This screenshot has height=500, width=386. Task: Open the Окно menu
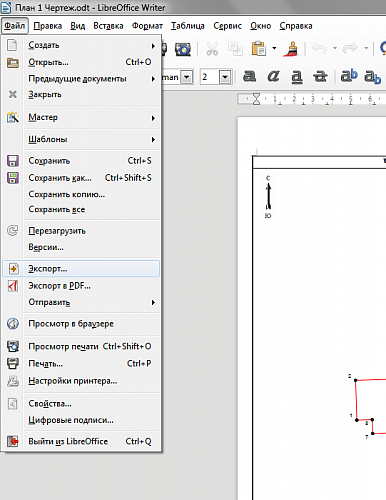point(261,26)
